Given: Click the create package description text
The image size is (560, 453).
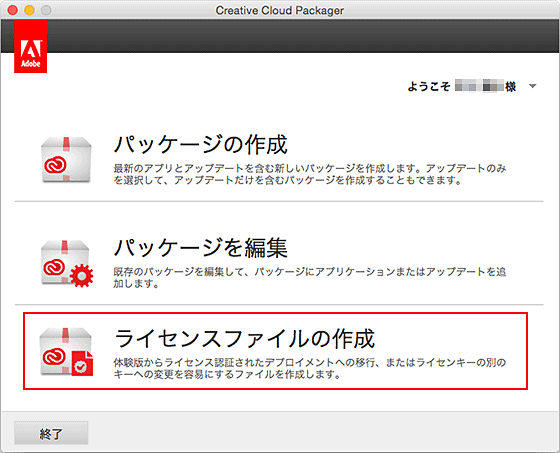Looking at the screenshot, I should [x=310, y=174].
